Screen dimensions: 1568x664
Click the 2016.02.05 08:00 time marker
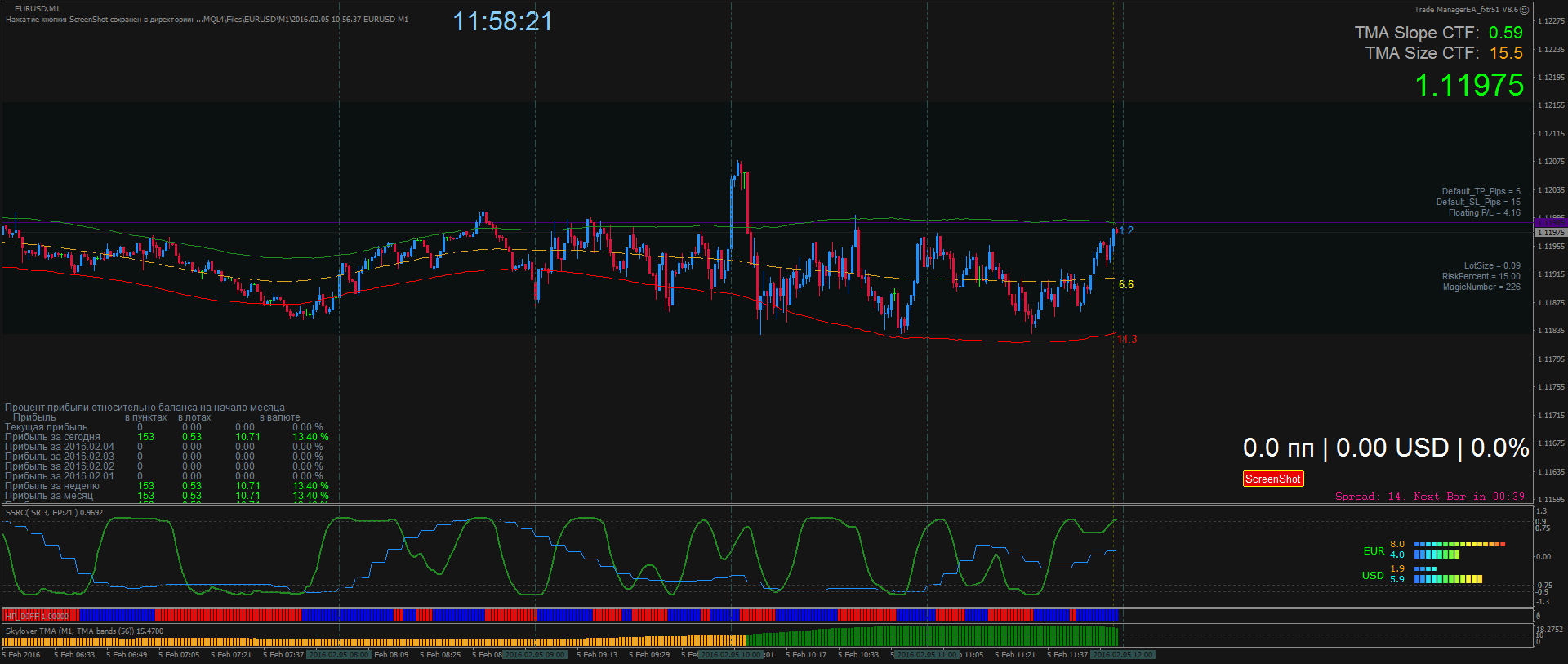tap(339, 655)
